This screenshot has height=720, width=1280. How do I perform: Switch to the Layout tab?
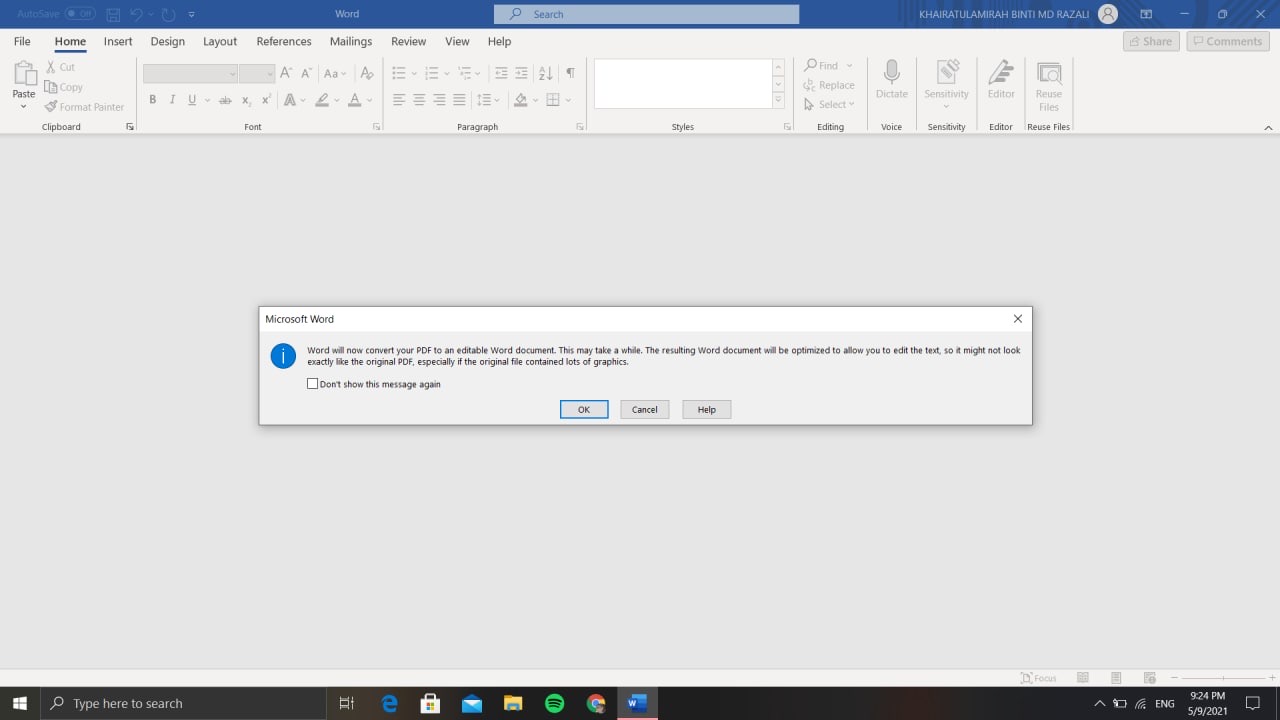point(220,41)
